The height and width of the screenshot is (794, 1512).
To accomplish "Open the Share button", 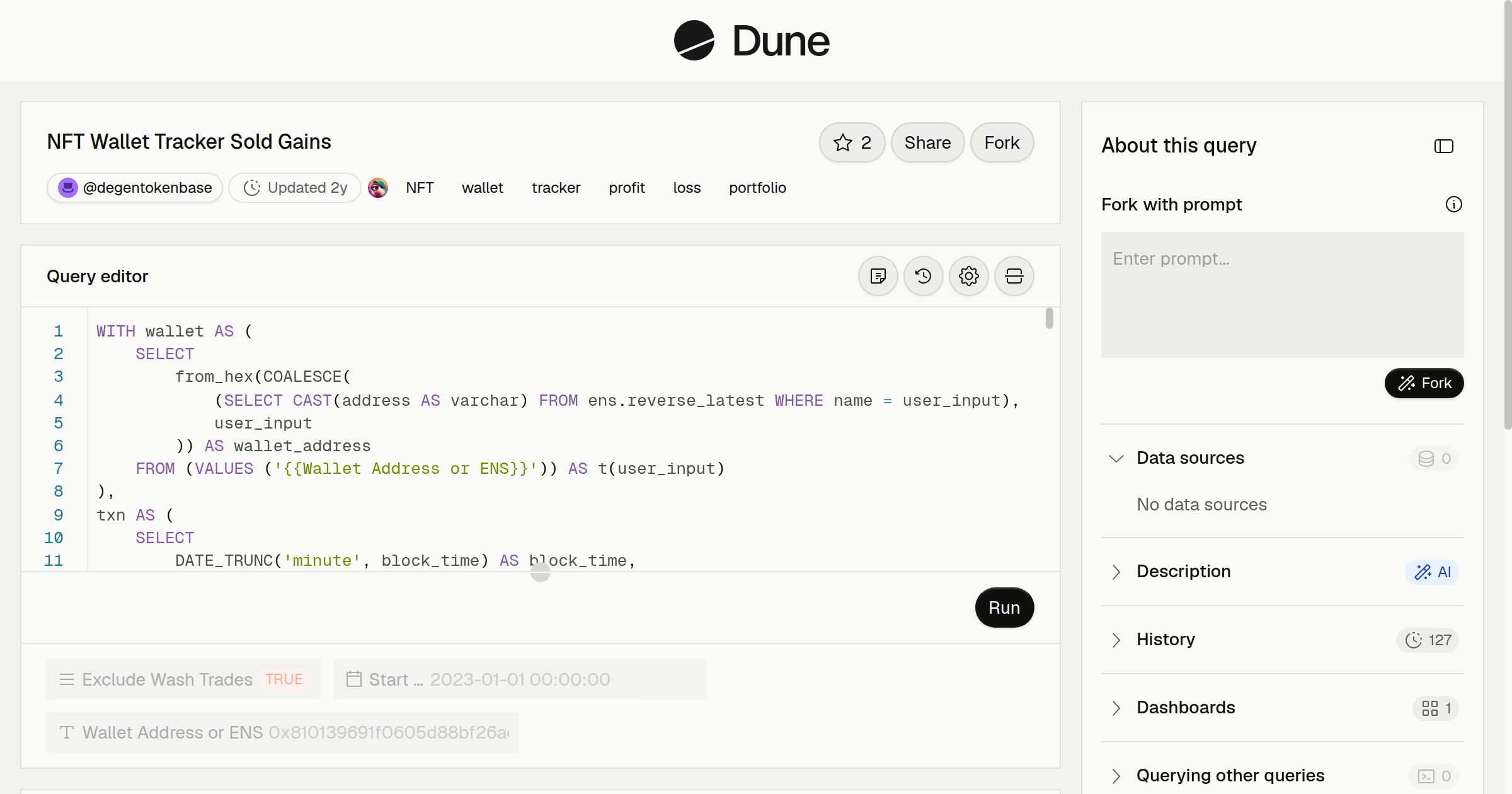I will point(927,142).
